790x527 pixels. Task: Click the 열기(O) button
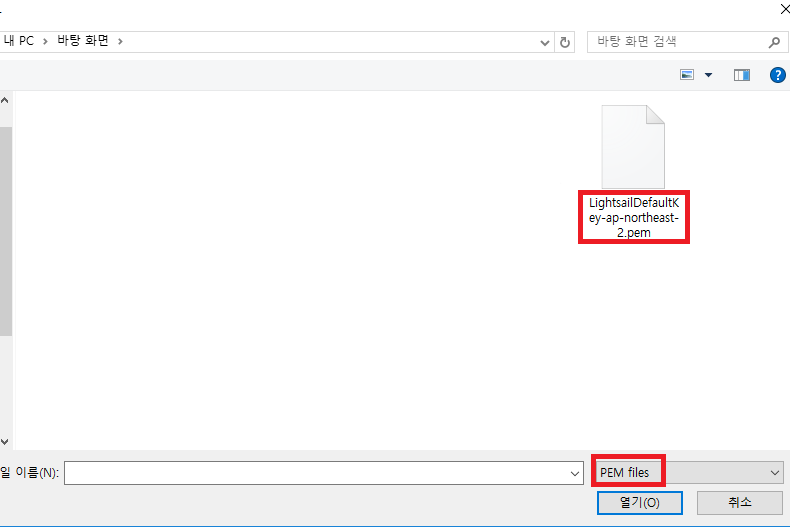click(x=639, y=503)
